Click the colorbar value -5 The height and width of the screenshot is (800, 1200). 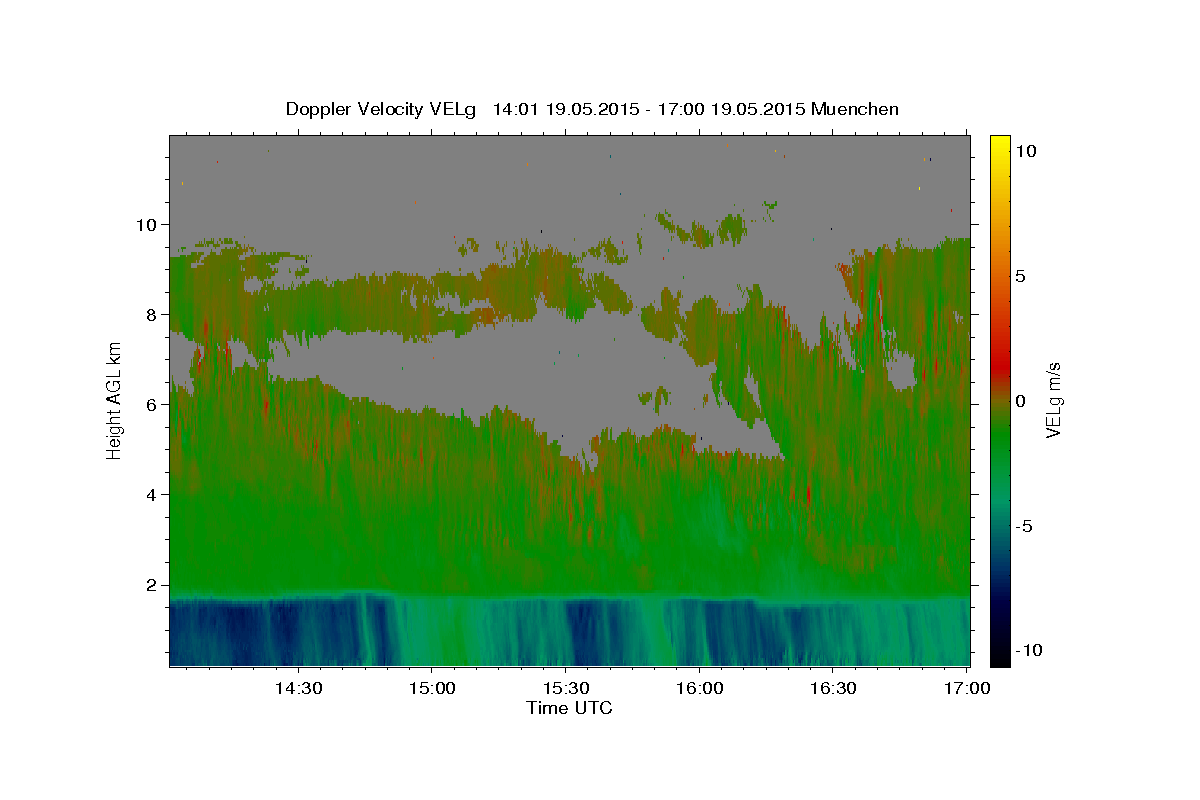[1023, 526]
